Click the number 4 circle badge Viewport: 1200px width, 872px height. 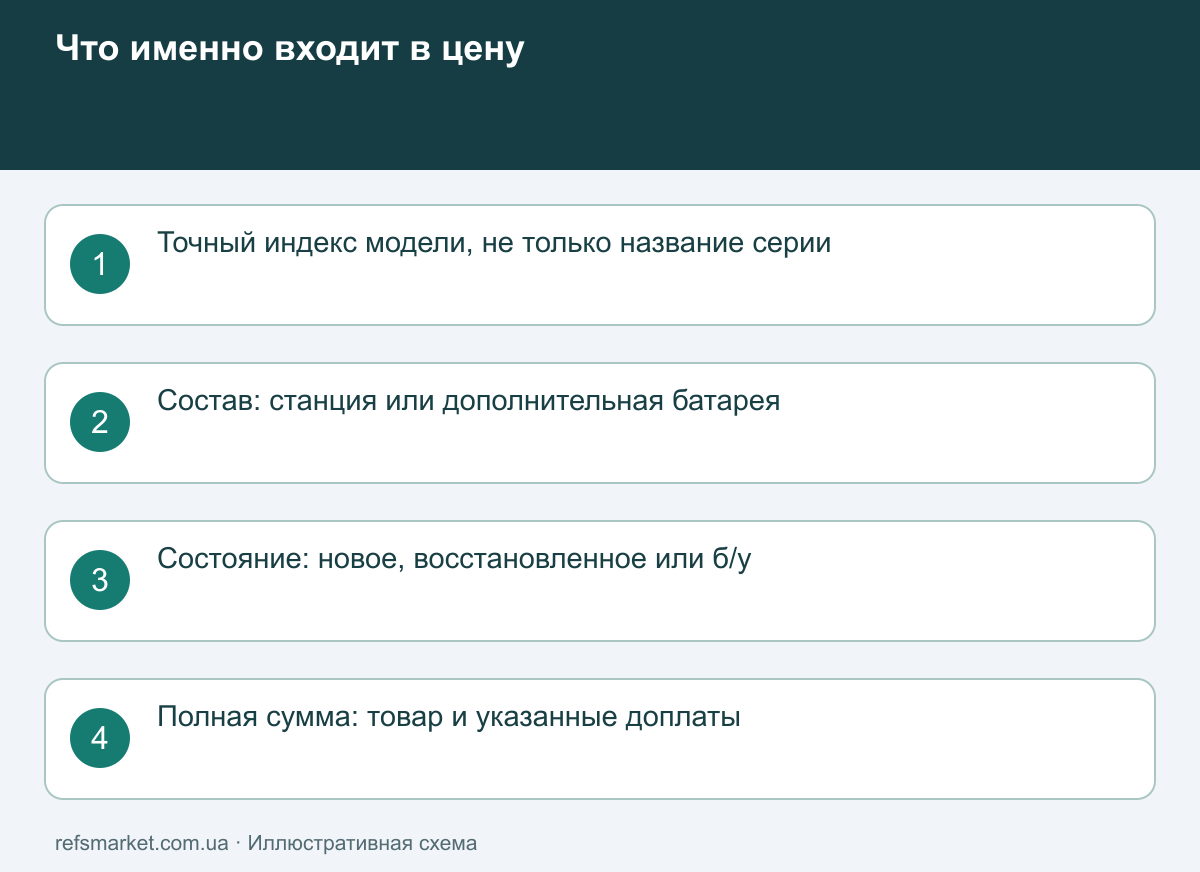[x=100, y=738]
